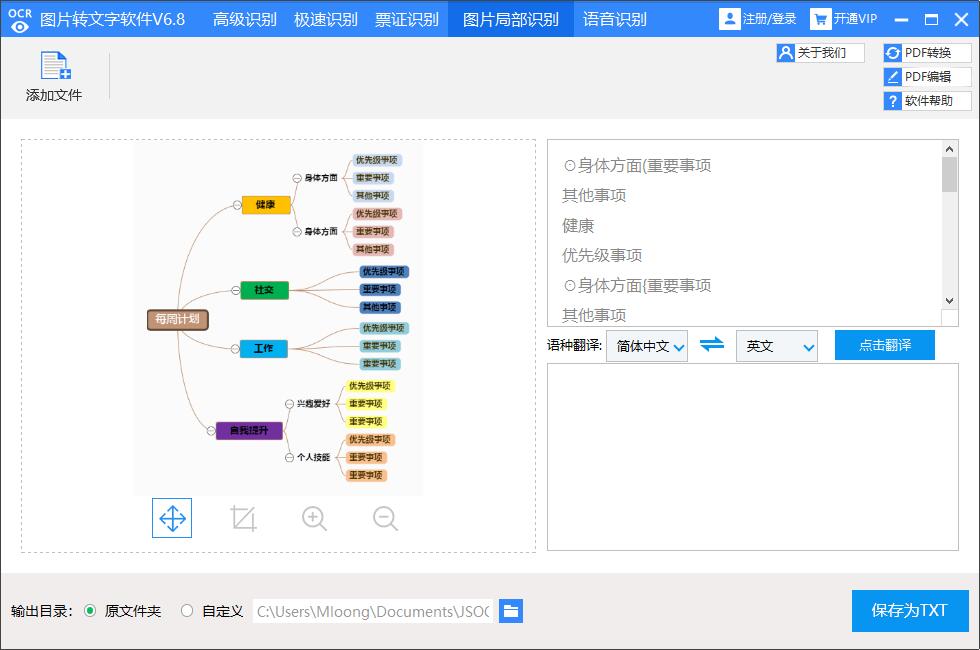Click recognized text line 健康
This screenshot has width=980, height=650.
pos(578,226)
